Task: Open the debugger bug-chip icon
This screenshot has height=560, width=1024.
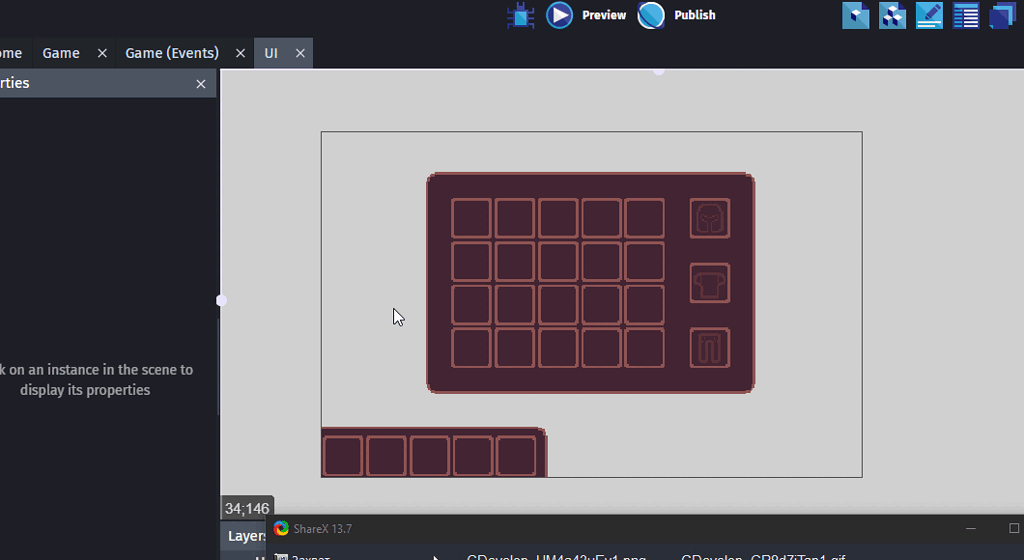Action: coord(520,15)
